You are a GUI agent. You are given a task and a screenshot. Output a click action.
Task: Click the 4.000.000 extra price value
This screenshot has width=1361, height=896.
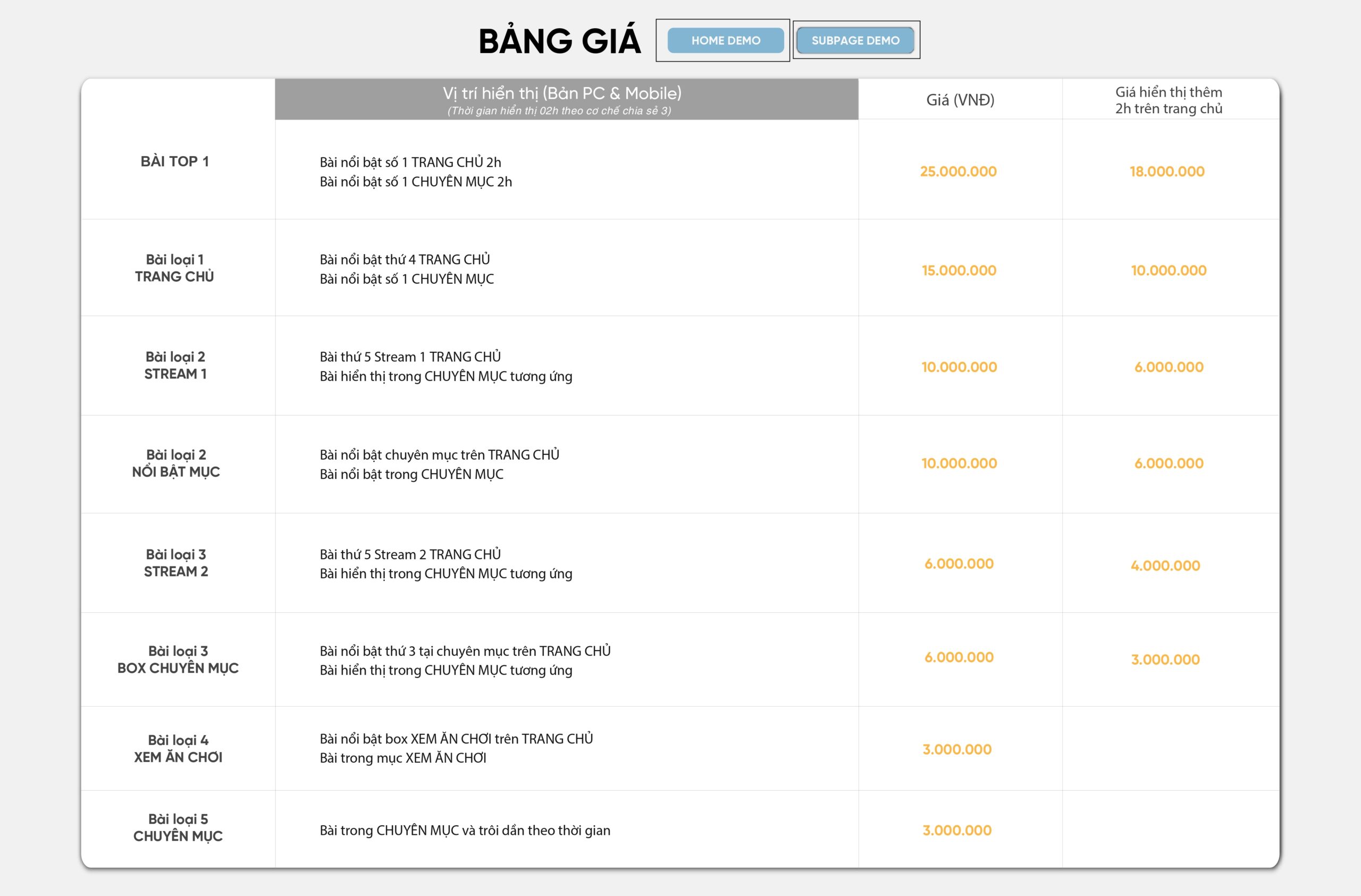tap(1165, 566)
